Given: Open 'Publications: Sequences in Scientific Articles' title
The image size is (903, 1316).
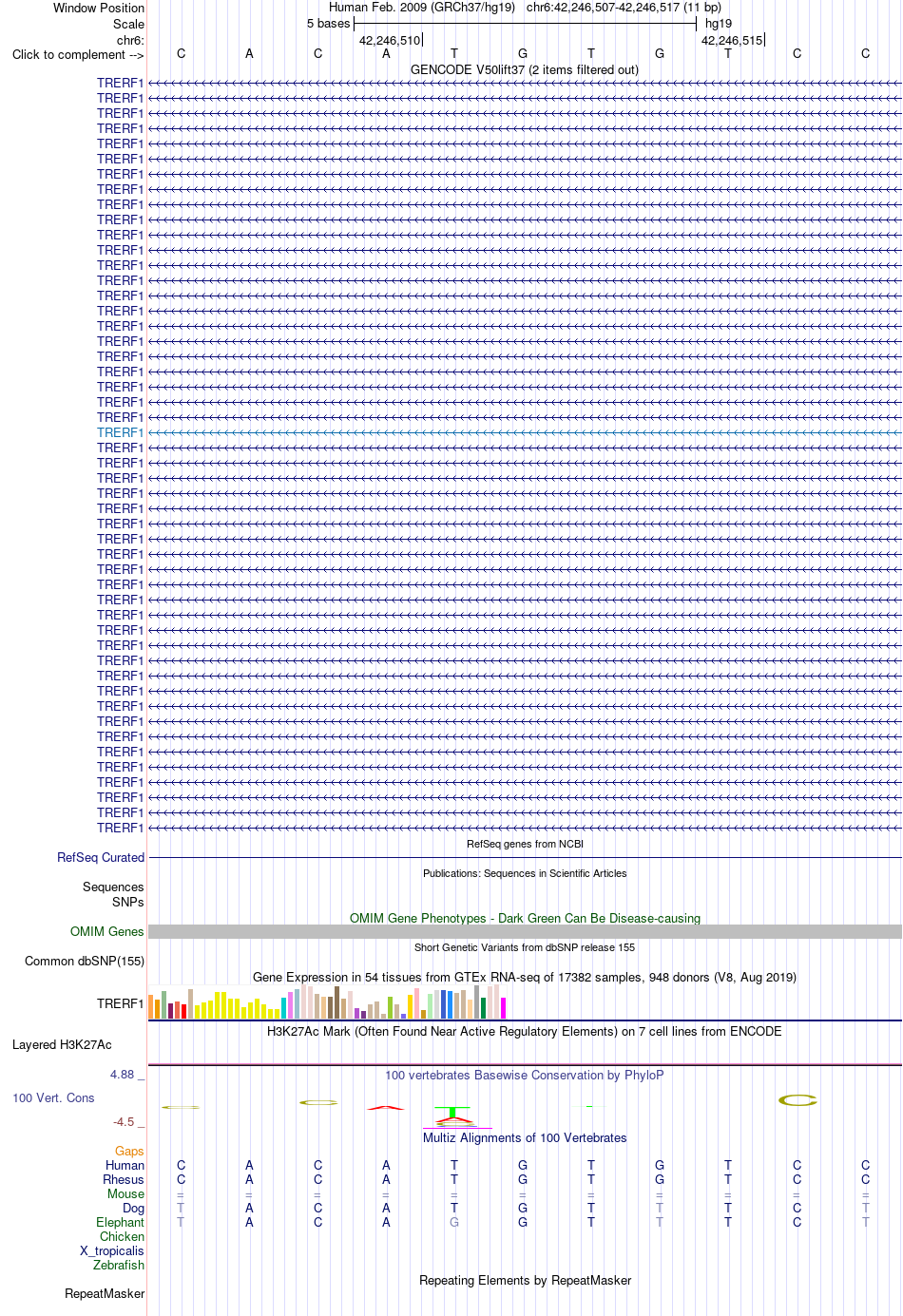Looking at the screenshot, I should click(525, 873).
